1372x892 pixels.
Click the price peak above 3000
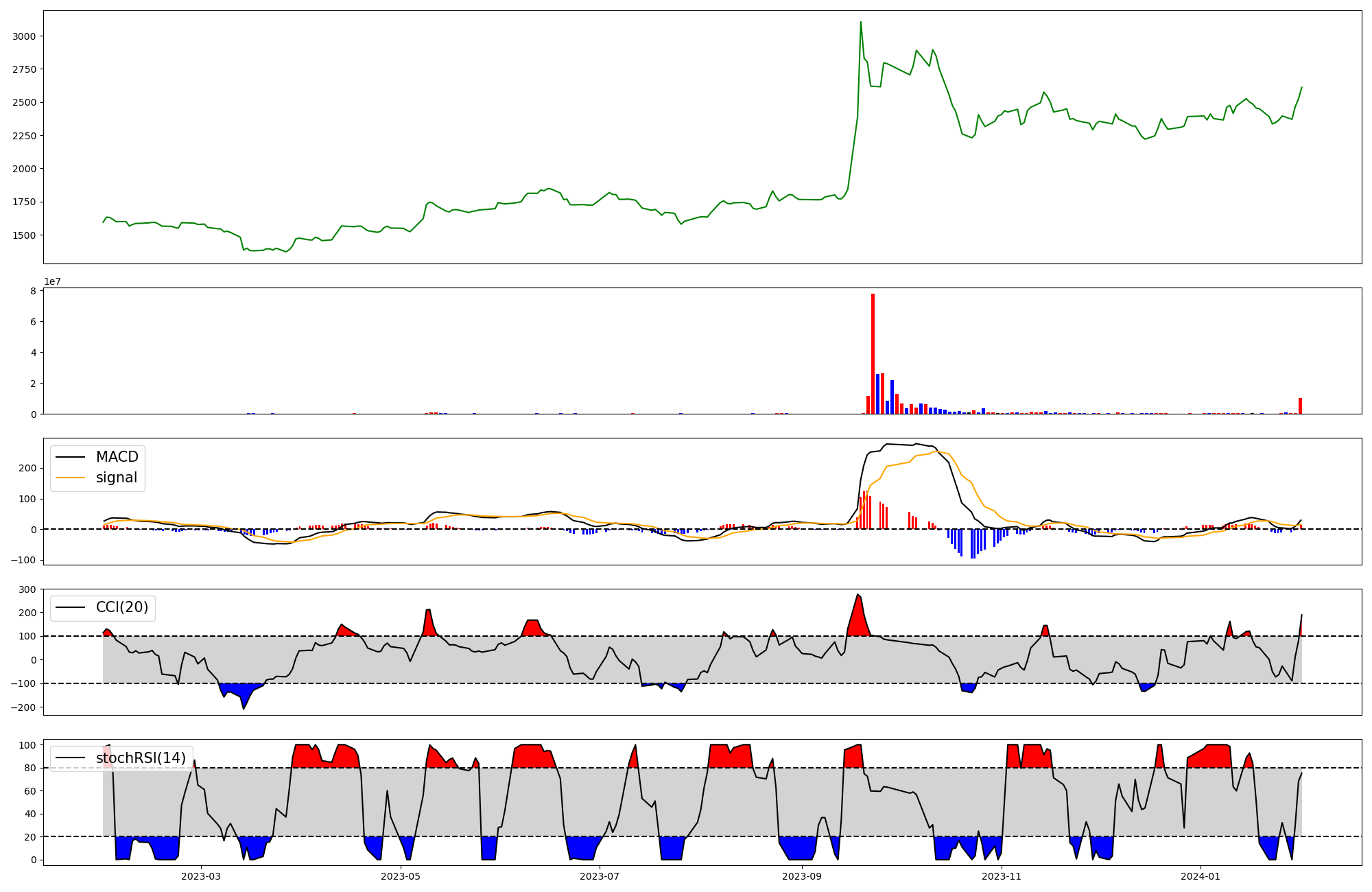click(x=861, y=23)
